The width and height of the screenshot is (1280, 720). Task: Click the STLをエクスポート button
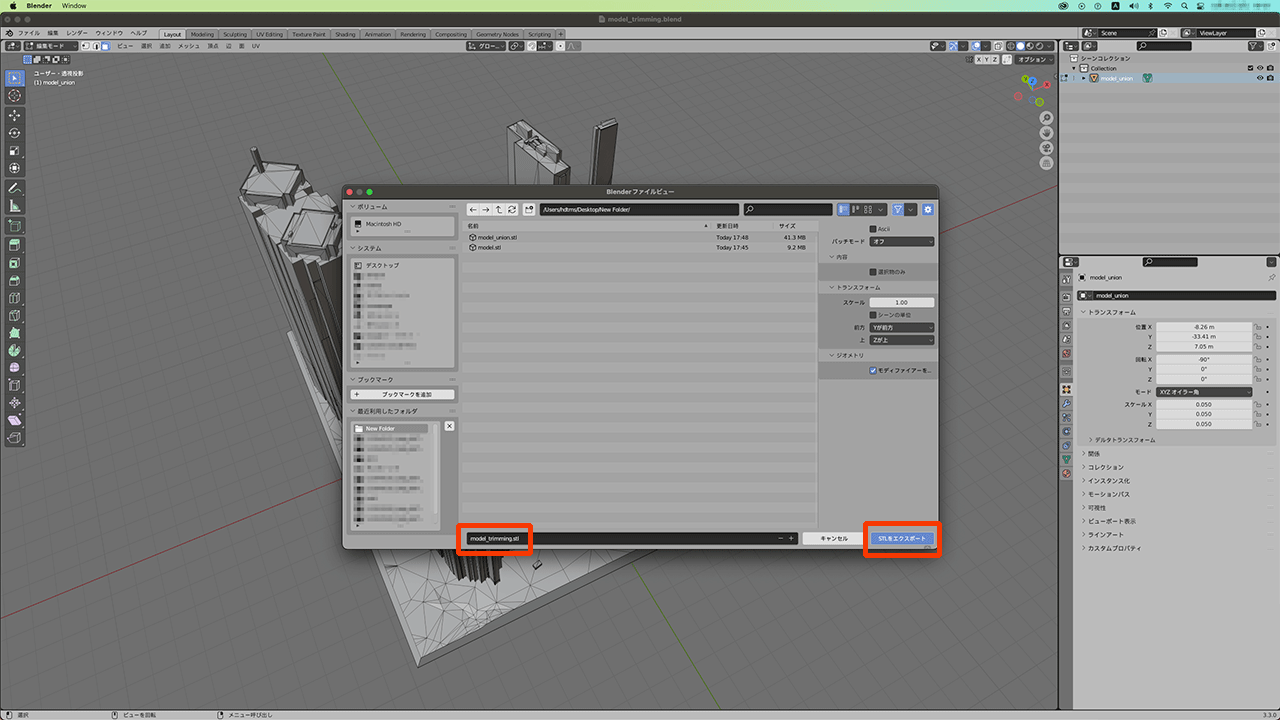[x=901, y=538]
